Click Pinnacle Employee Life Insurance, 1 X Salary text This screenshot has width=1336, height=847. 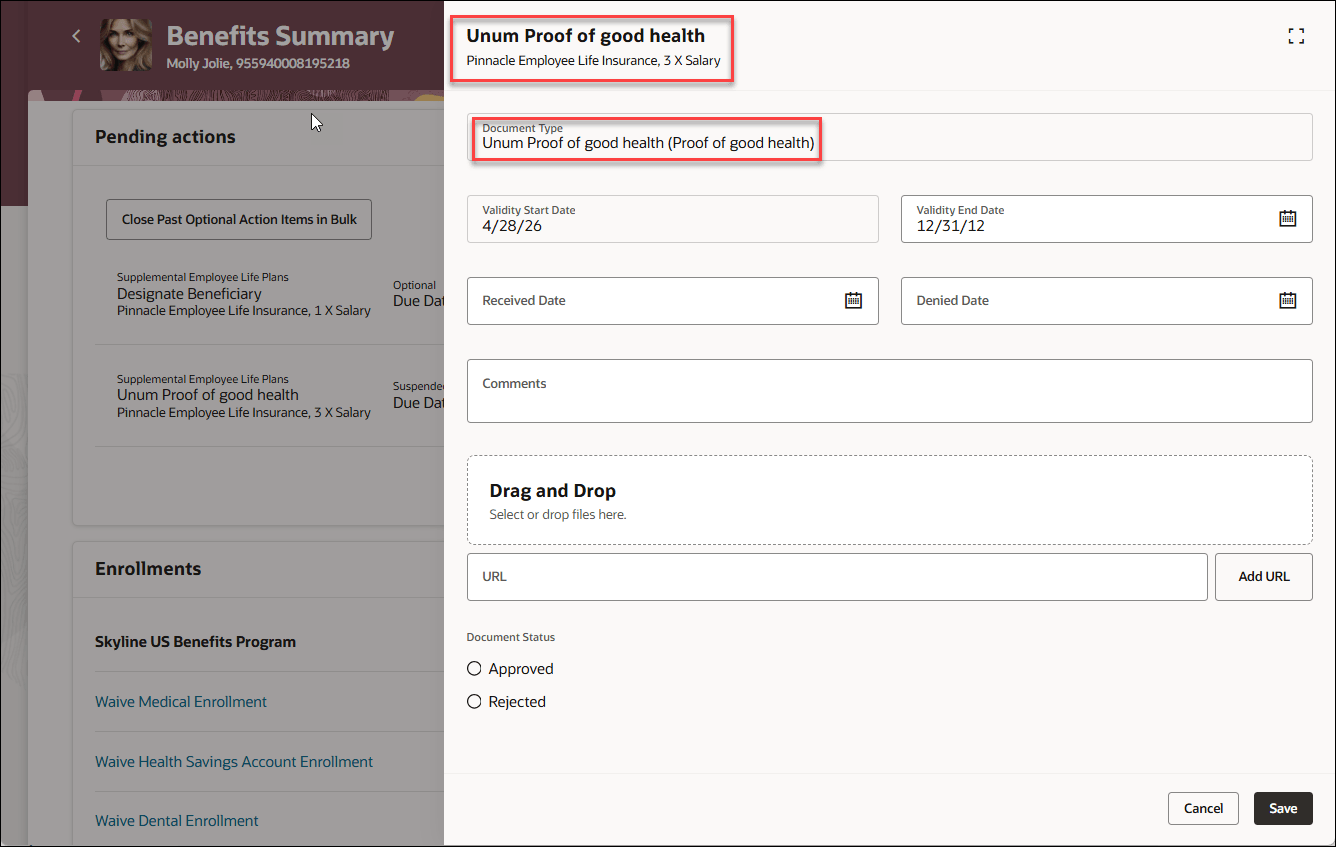click(x=244, y=311)
